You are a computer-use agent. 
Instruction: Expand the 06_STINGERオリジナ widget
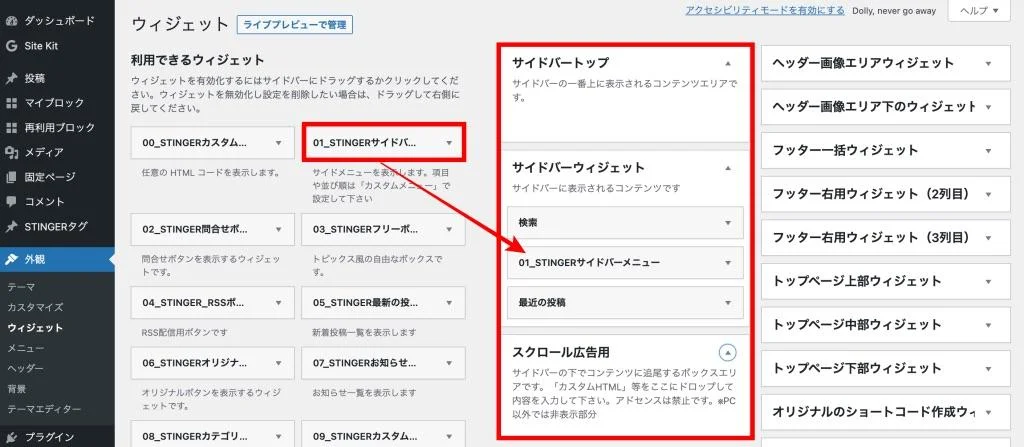pyautogui.click(x=279, y=363)
